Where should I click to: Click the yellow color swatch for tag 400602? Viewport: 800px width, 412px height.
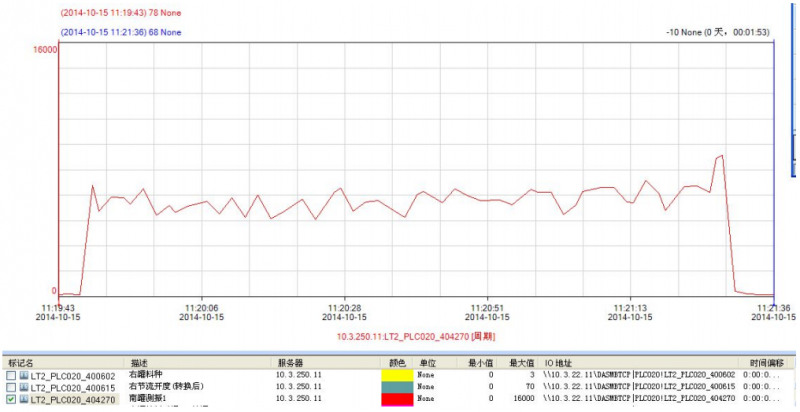[x=397, y=375]
